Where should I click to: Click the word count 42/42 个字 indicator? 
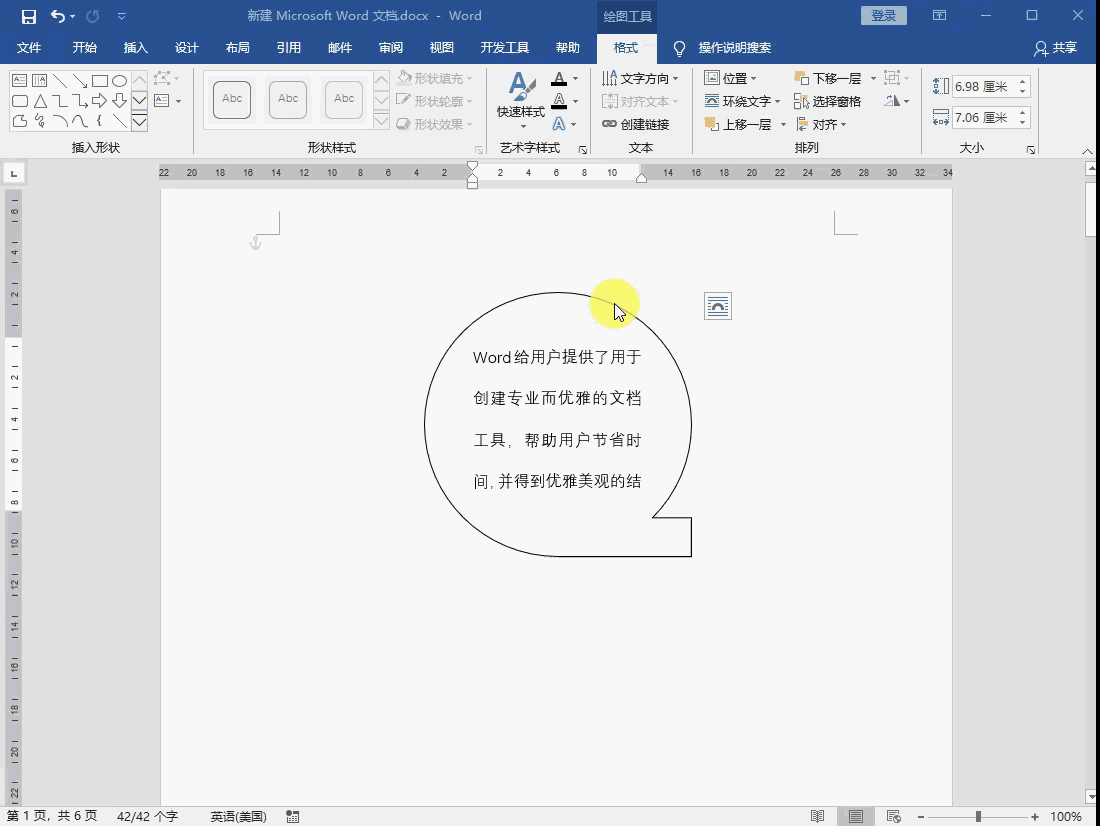coord(146,816)
